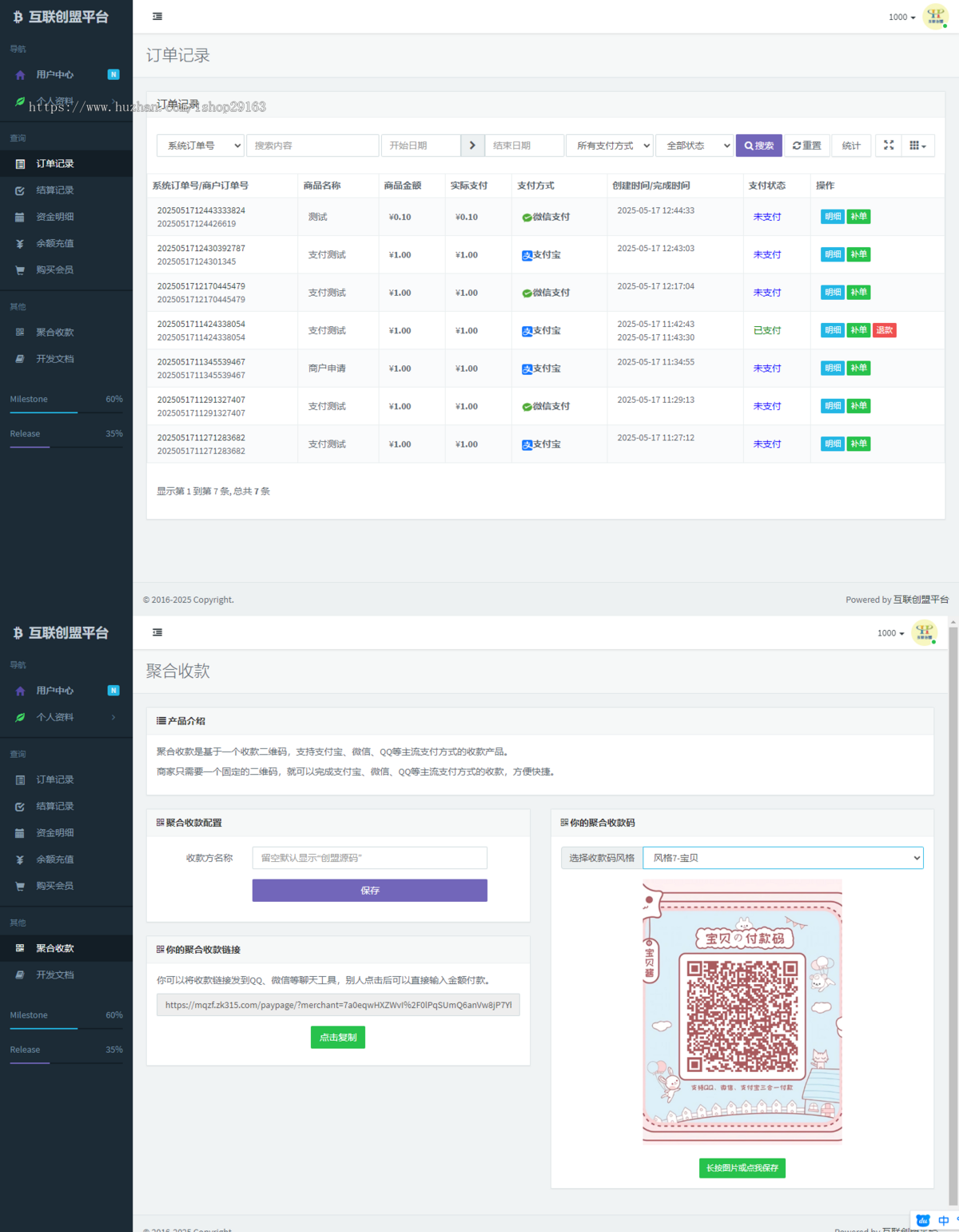This screenshot has width=959, height=1232.
Task: Click 个人资料 leaf icon in 聚合收款 page sidebar
Action: click(20, 717)
